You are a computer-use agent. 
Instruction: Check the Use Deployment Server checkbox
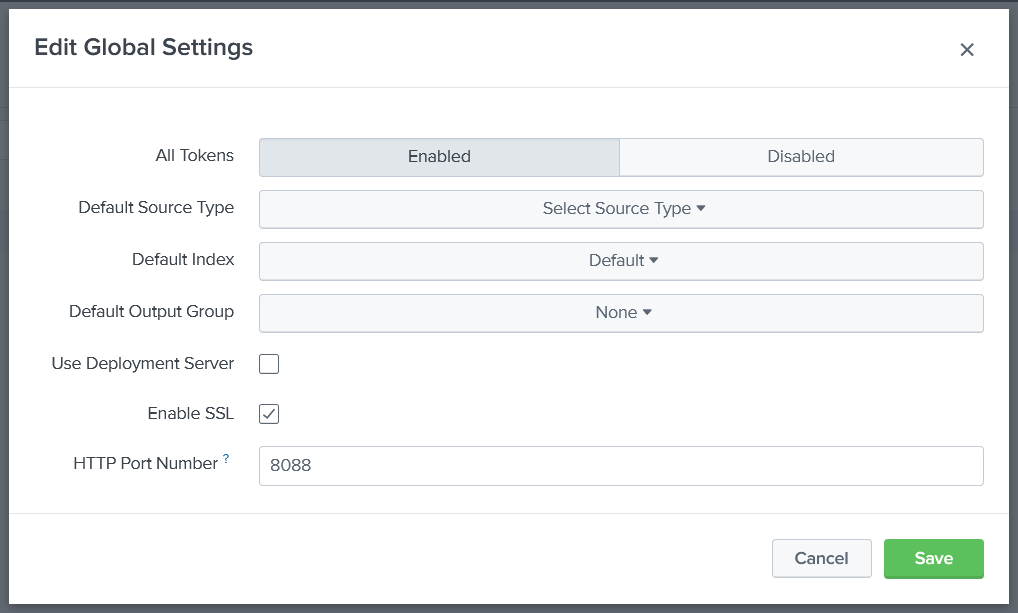coord(268,363)
